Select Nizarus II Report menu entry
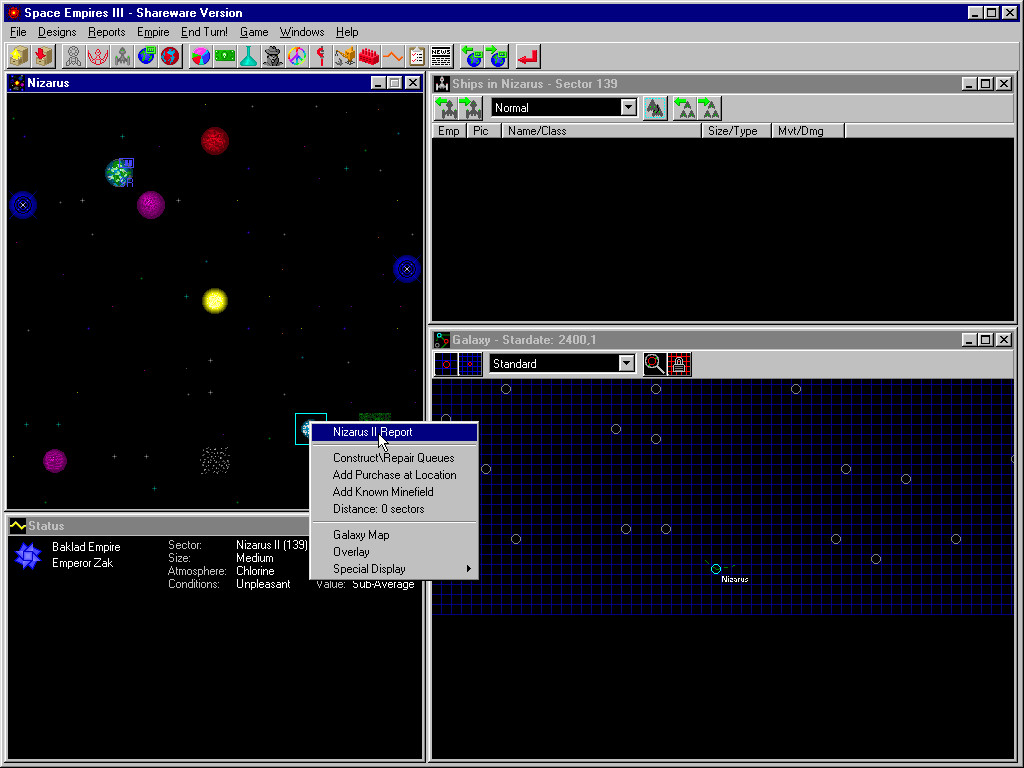Screen dimensions: 1024x768 click(372, 432)
